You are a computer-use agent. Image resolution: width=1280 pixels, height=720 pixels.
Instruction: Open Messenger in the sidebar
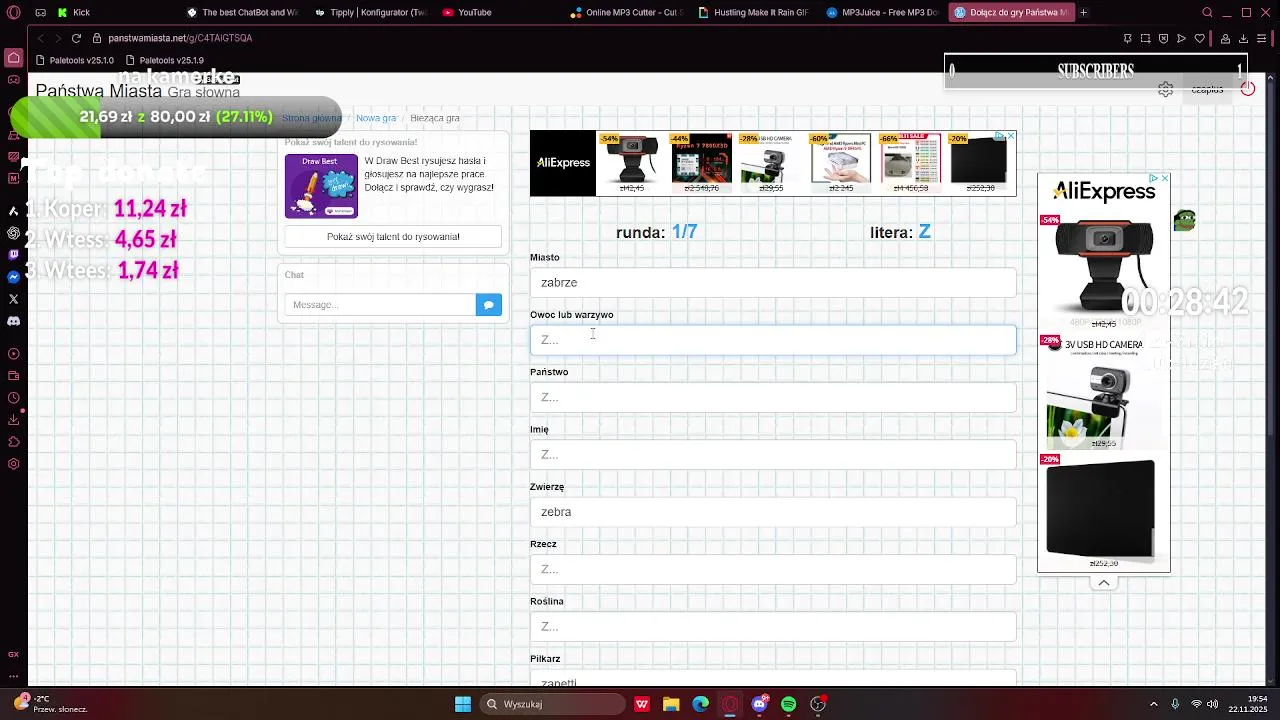(x=14, y=277)
